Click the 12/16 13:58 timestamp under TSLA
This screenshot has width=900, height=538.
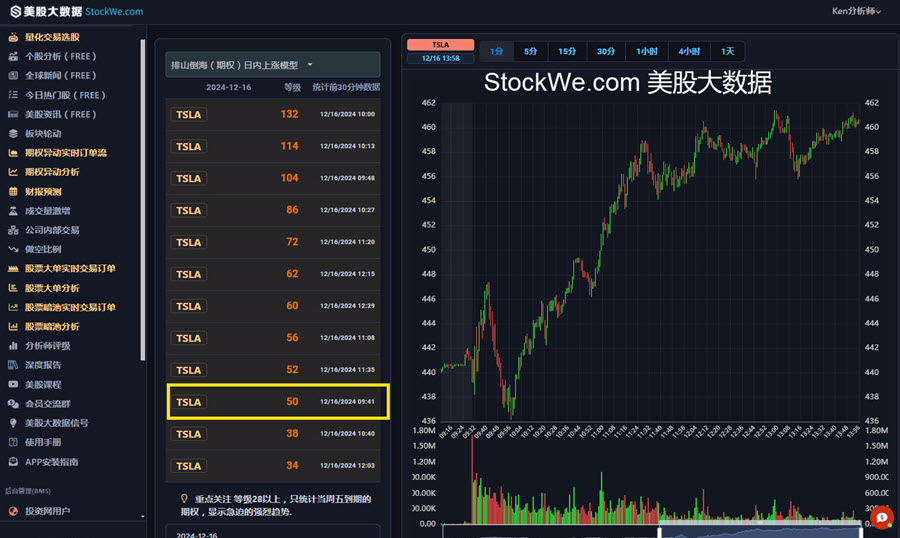(x=440, y=58)
